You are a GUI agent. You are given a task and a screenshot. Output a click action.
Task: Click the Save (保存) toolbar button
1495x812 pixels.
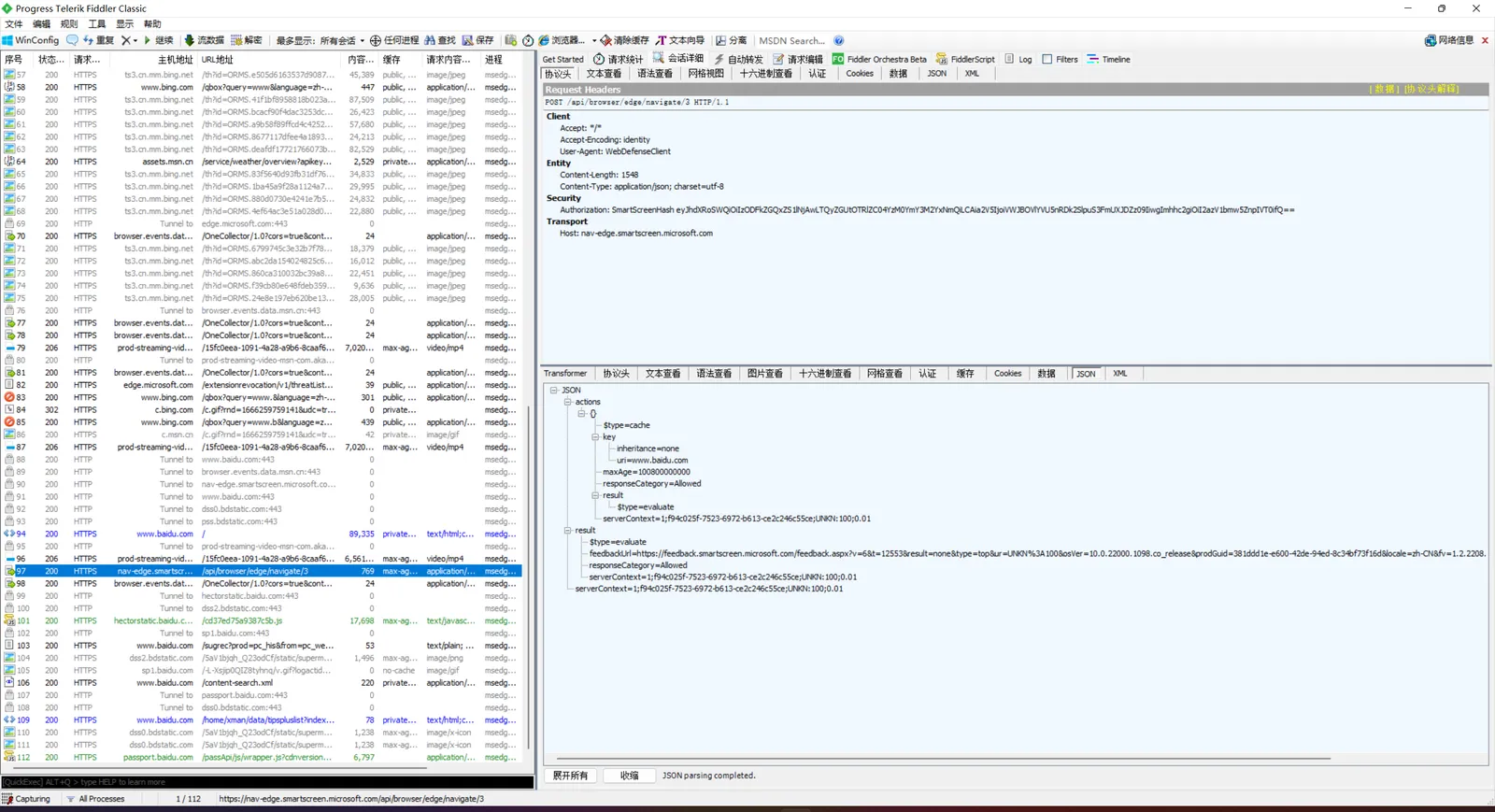point(477,40)
